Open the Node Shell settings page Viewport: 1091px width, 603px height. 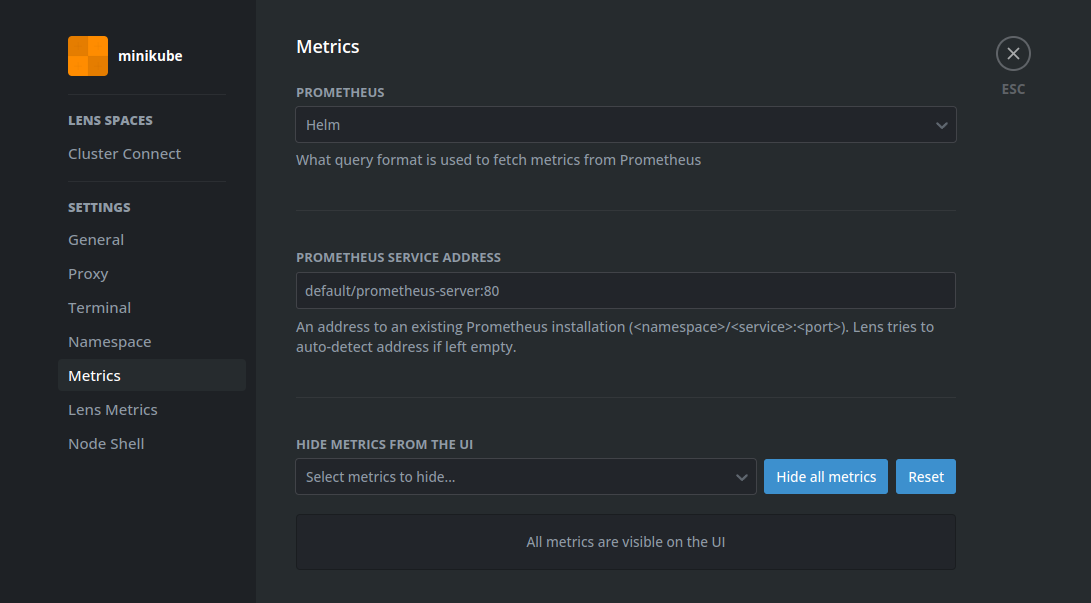(x=106, y=443)
